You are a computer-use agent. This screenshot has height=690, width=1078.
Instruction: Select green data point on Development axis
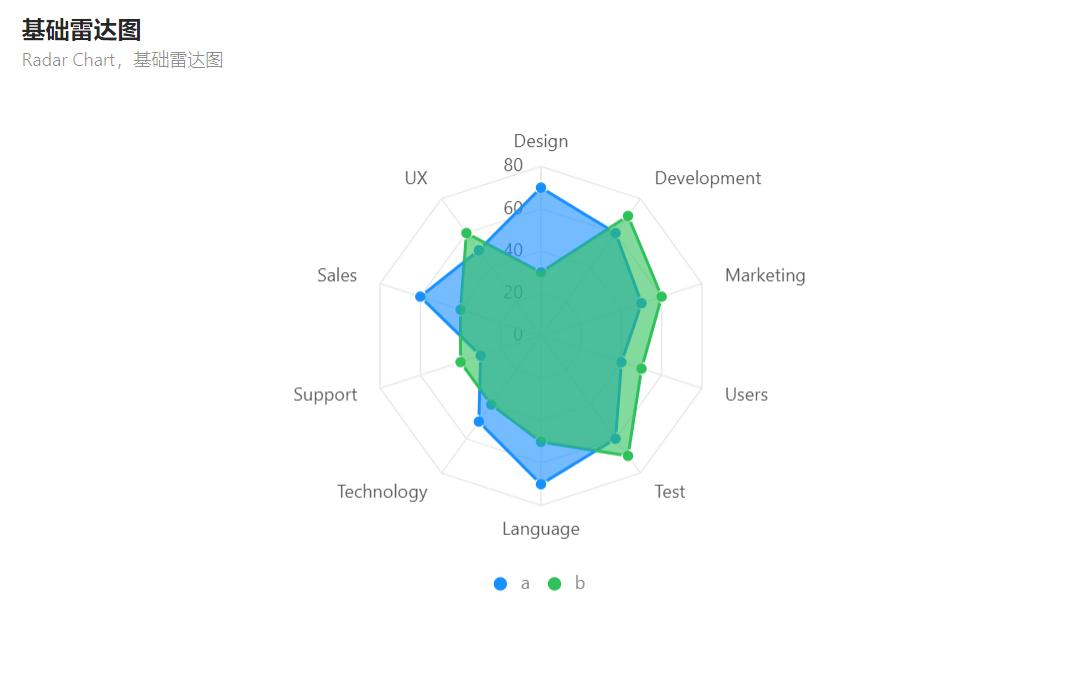[628, 216]
